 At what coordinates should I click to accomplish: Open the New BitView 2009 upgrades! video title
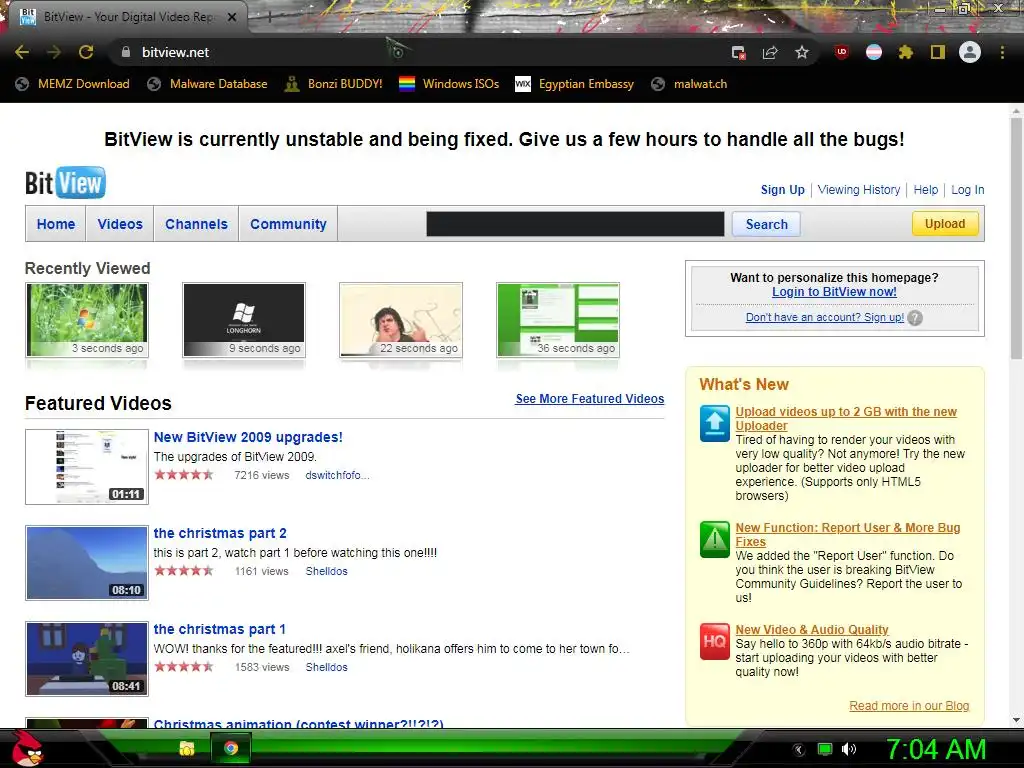pyautogui.click(x=248, y=437)
